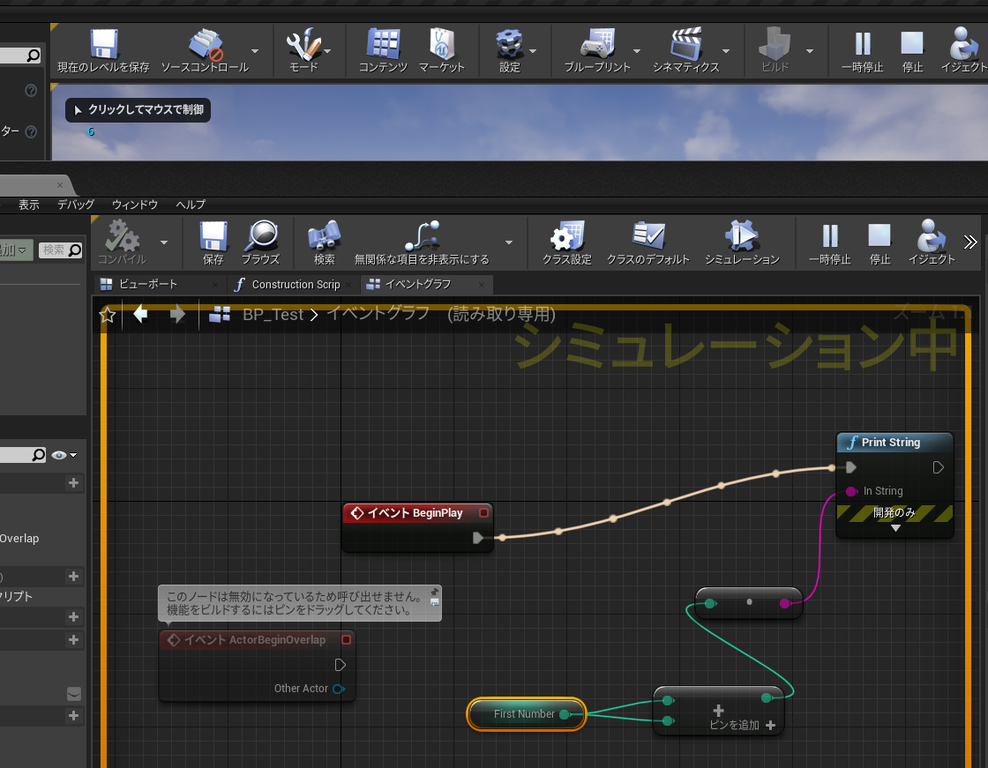988x768 pixels.
Task: Bookmark graph with the star icon
Action: point(107,314)
